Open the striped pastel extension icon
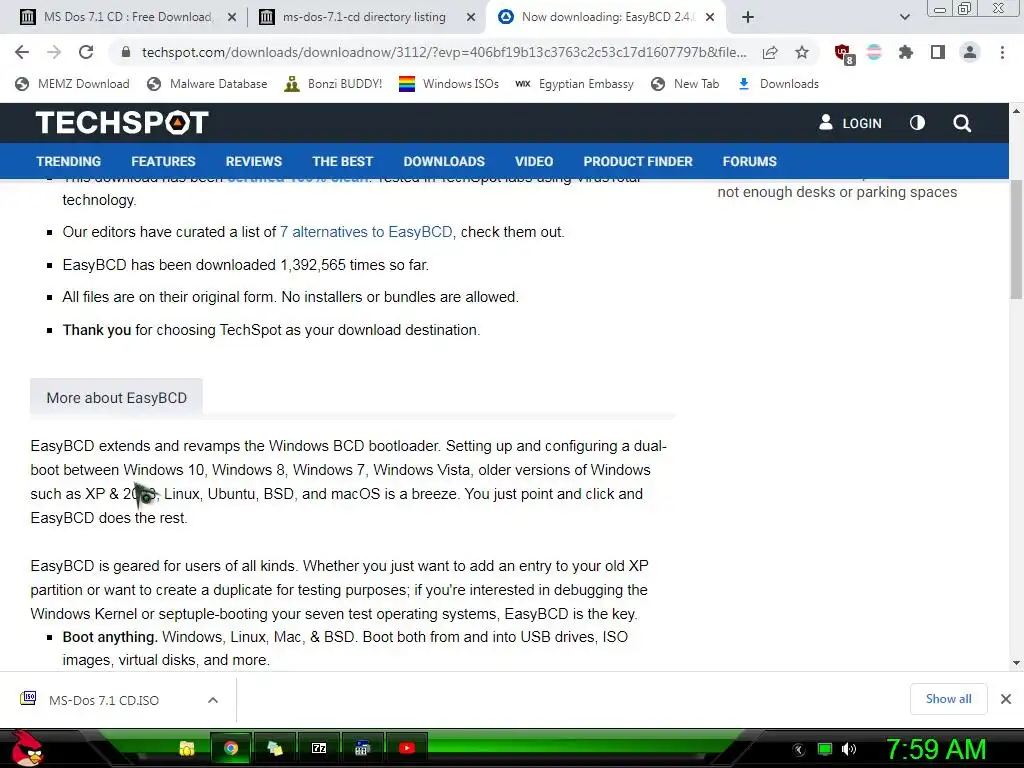This screenshot has width=1024, height=768. pos(874,52)
